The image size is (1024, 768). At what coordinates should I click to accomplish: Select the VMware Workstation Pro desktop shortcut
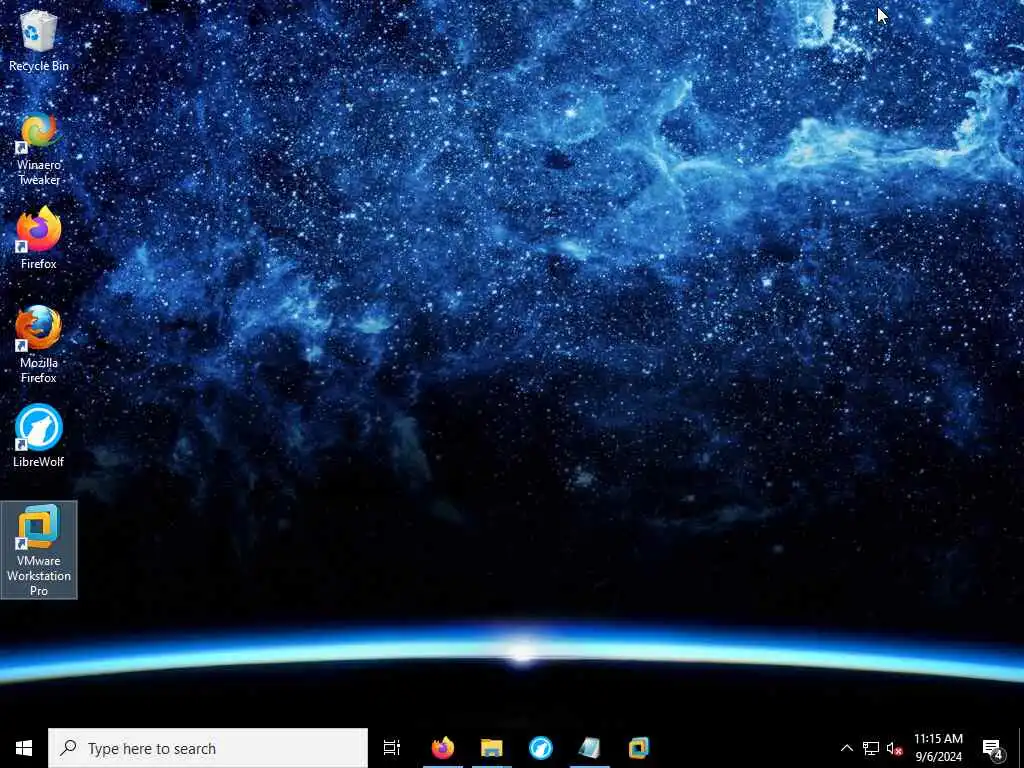pos(39,550)
